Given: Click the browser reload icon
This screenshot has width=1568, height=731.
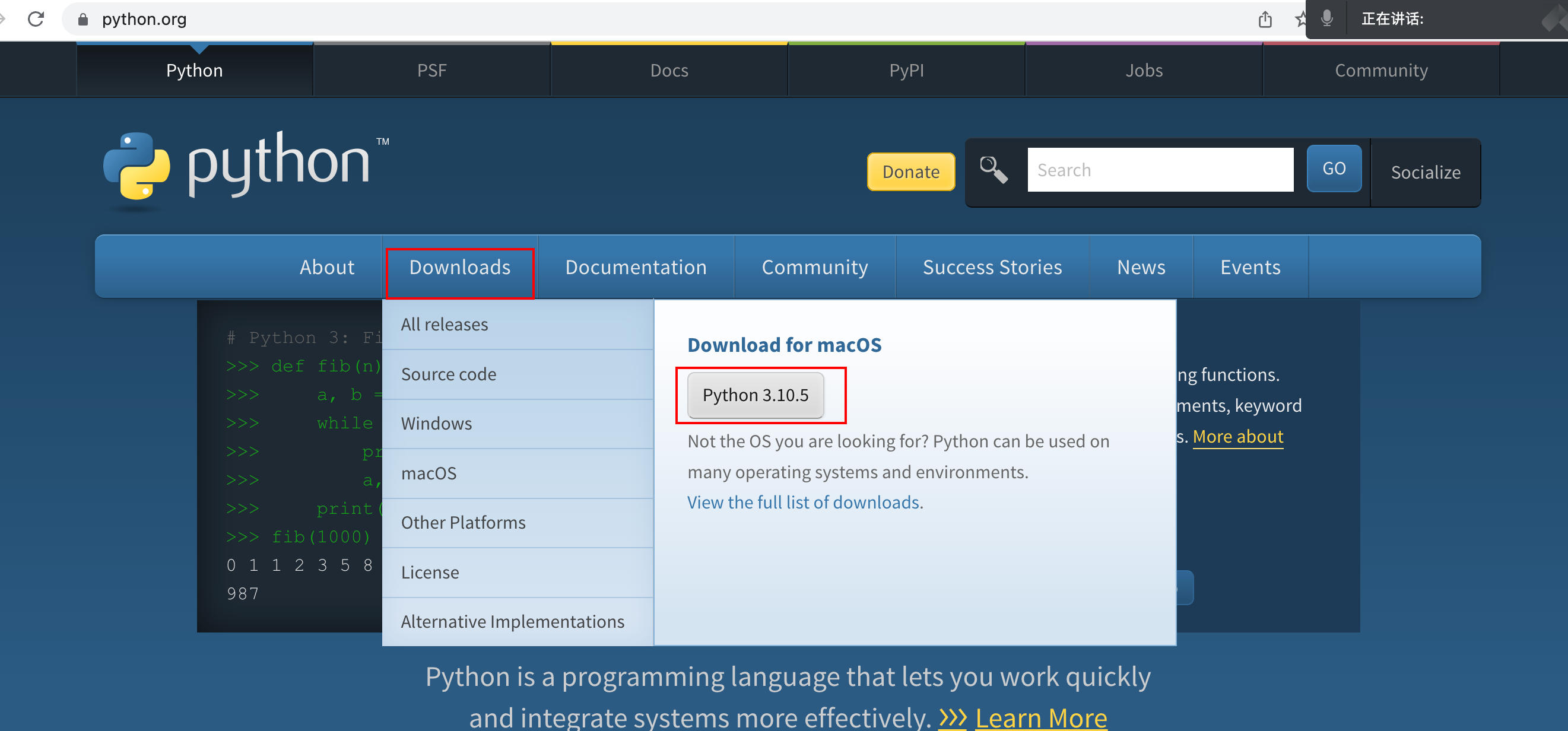Looking at the screenshot, I should [x=36, y=19].
